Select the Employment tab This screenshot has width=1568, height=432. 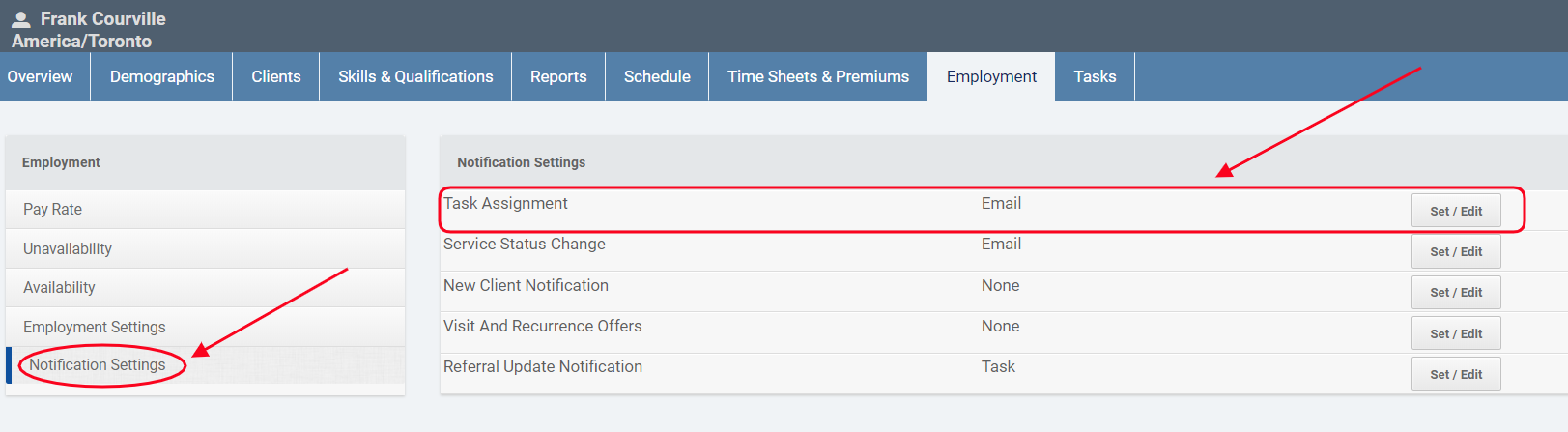991,76
